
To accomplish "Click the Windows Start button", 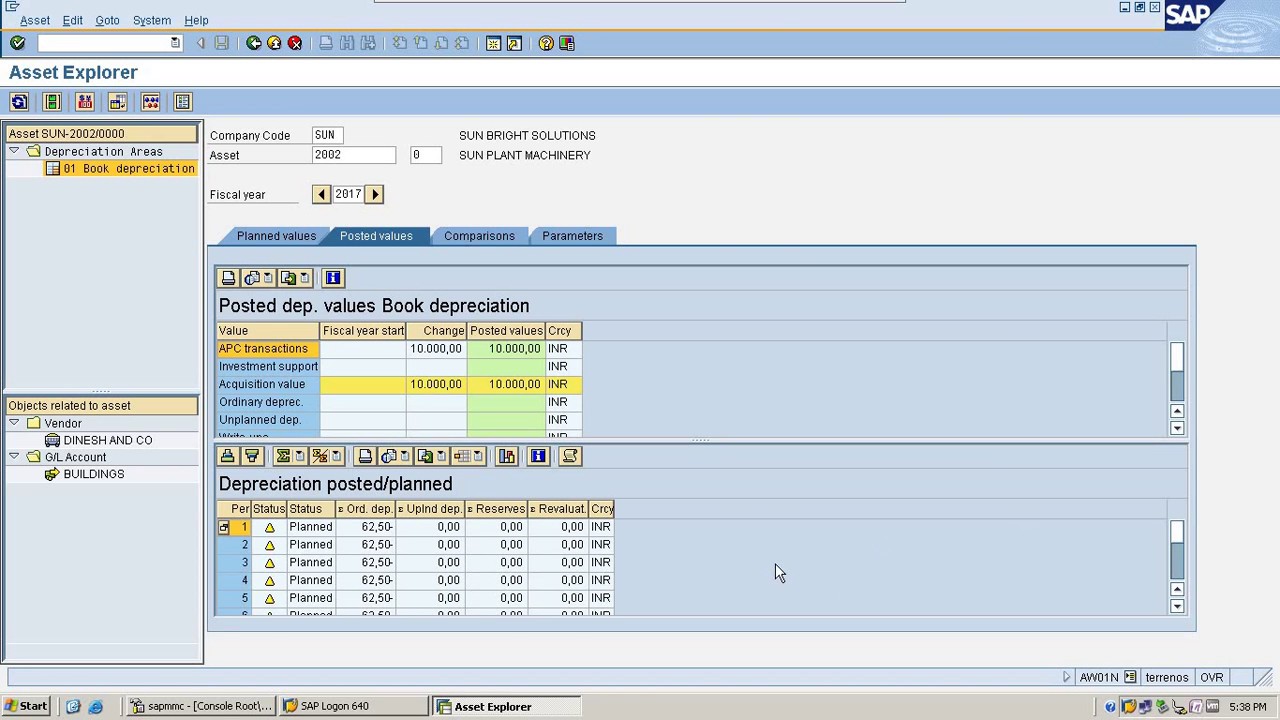I will click(26, 706).
